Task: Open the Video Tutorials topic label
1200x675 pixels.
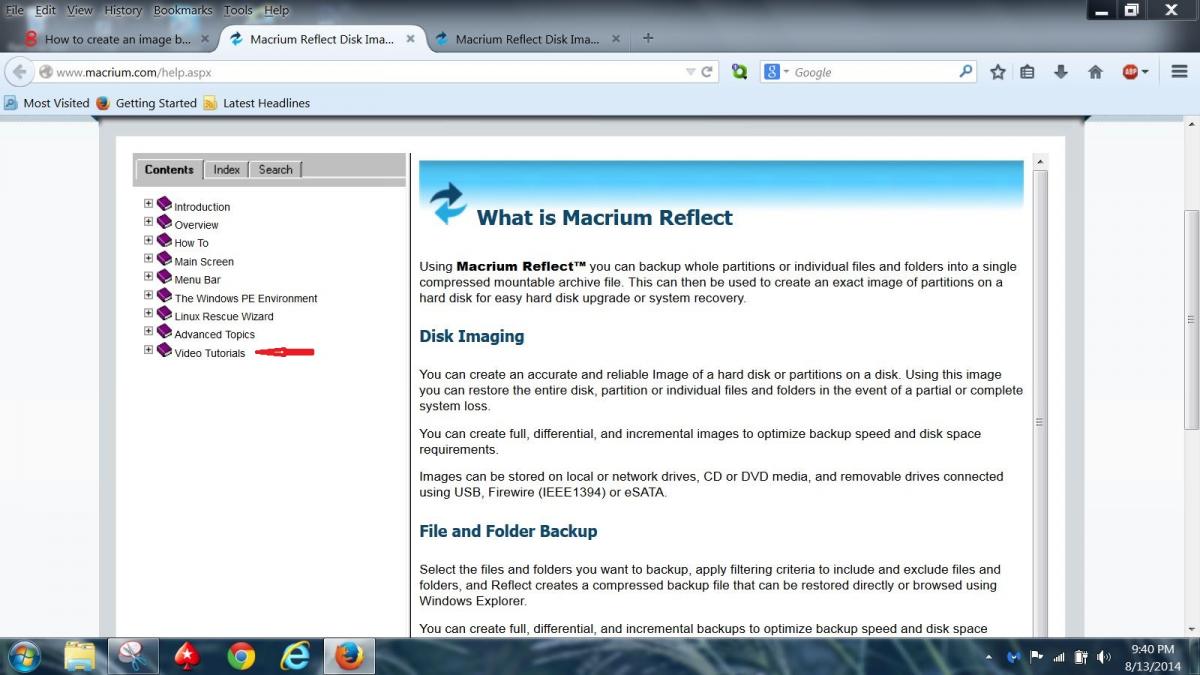Action: pos(210,353)
